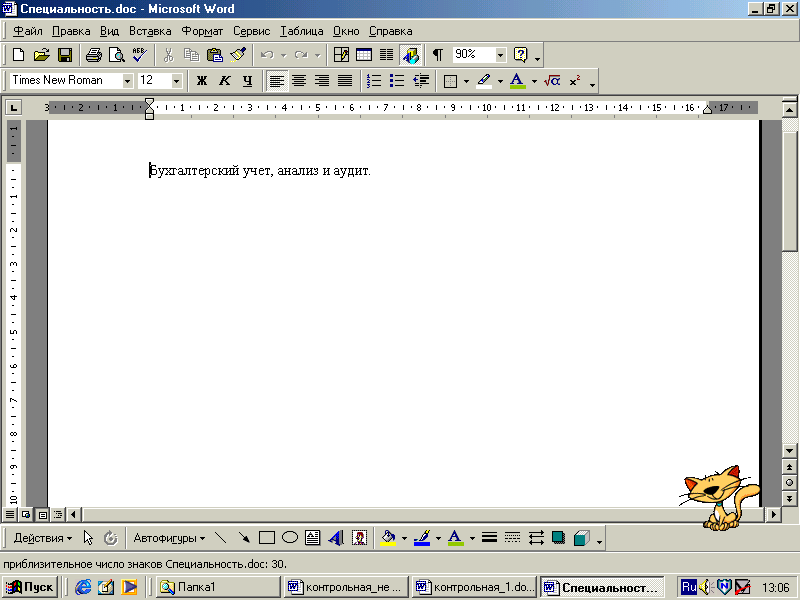Select the Rectangle drawing tool
The image size is (800, 600).
[267, 538]
